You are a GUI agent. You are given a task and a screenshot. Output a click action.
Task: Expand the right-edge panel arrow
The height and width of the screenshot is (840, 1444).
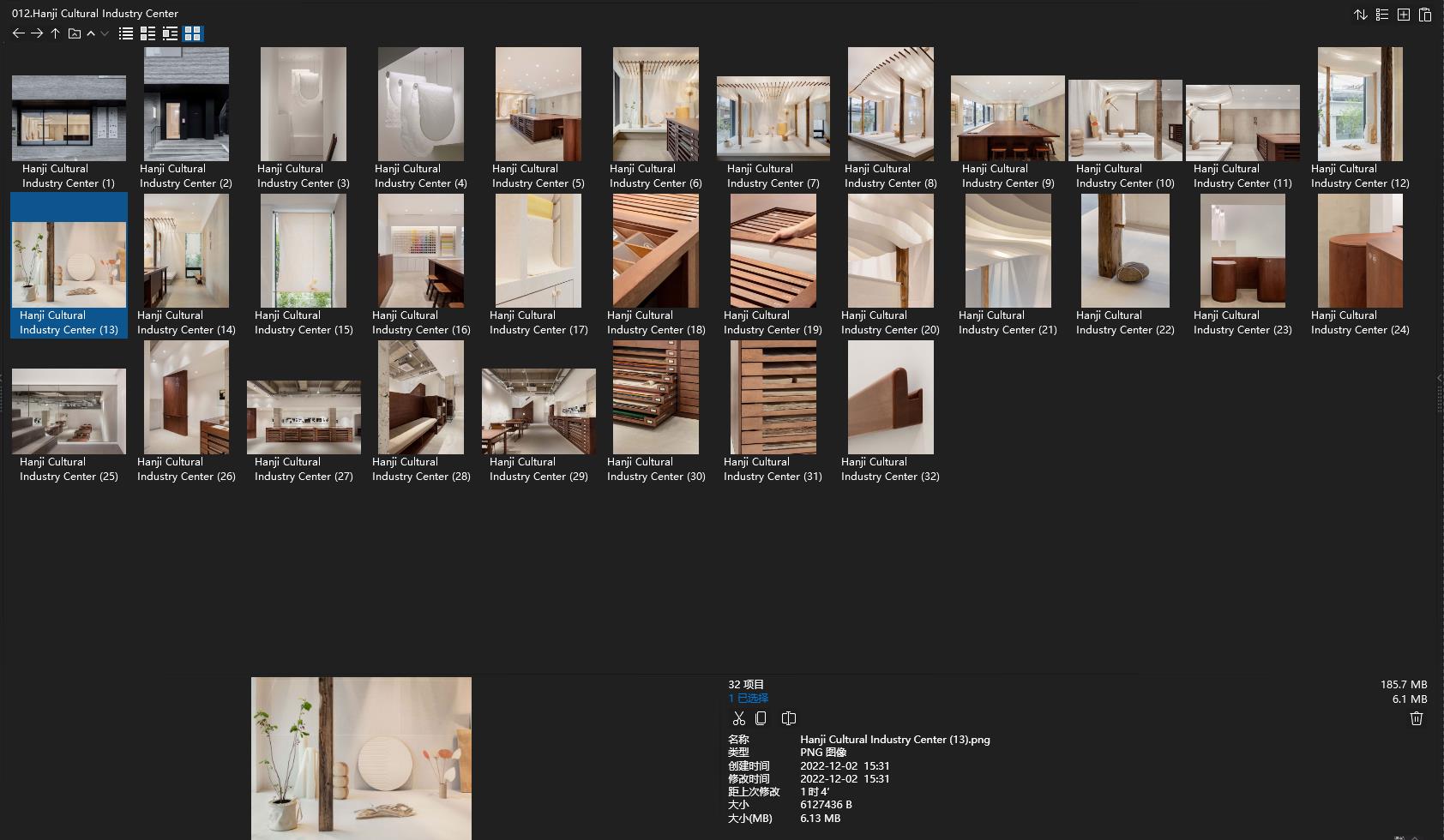[1439, 377]
